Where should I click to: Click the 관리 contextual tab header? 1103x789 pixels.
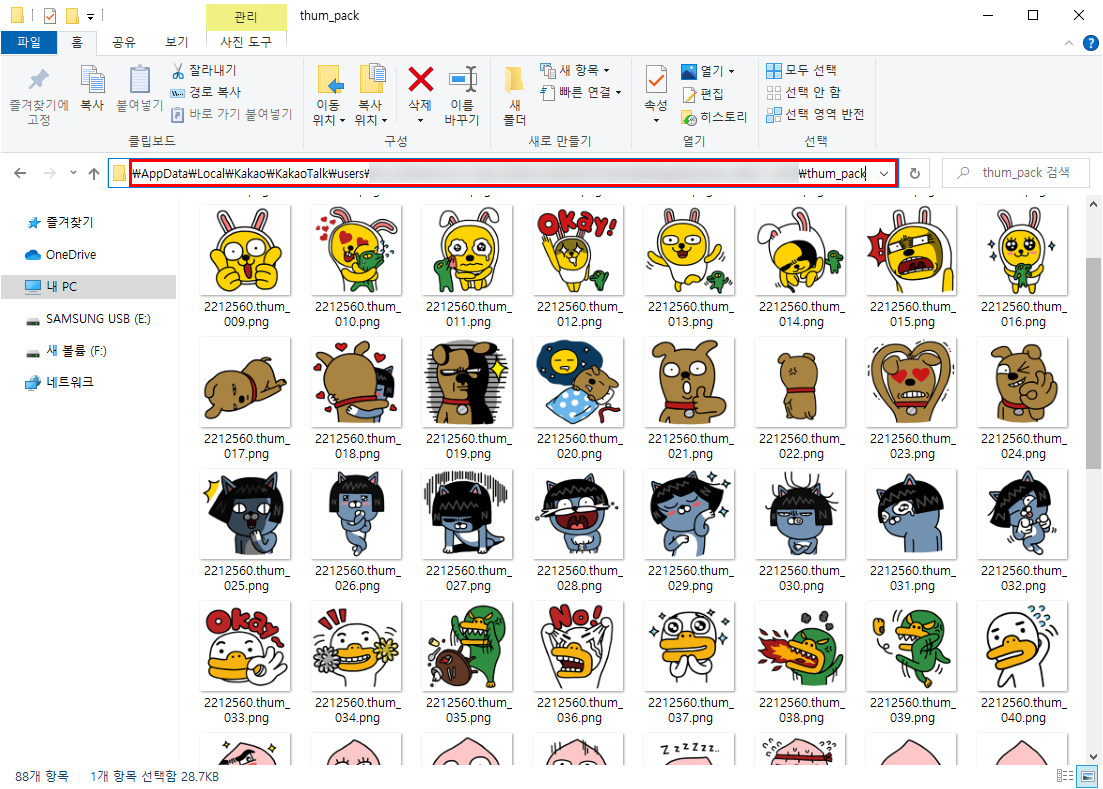click(246, 17)
